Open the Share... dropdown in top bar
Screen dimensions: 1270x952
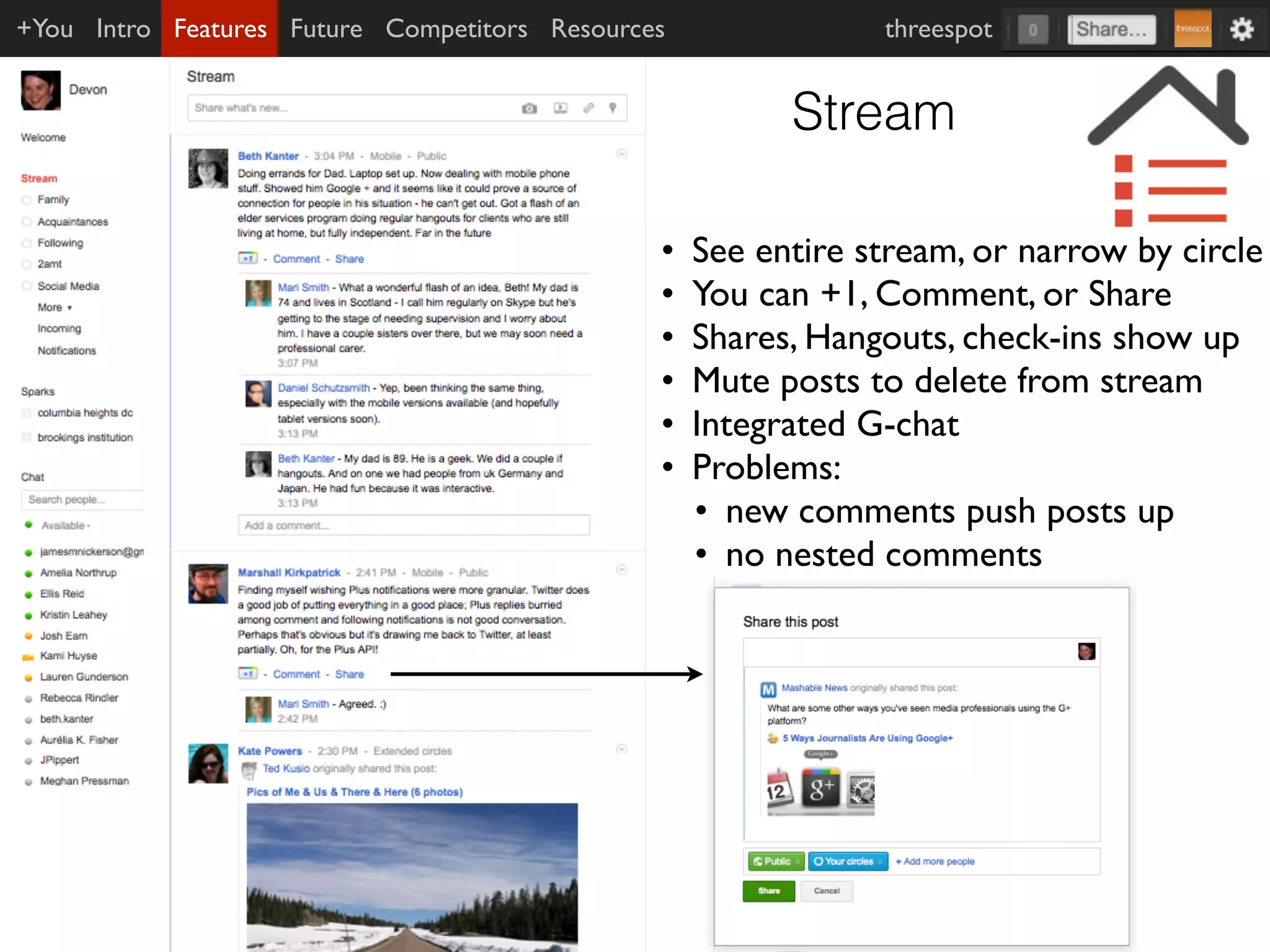click(x=1111, y=29)
